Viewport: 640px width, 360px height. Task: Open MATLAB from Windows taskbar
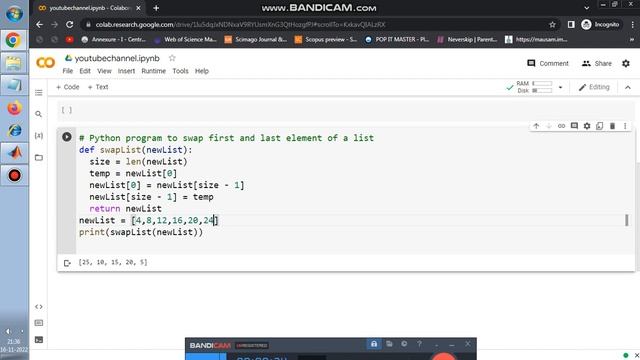coord(15,153)
